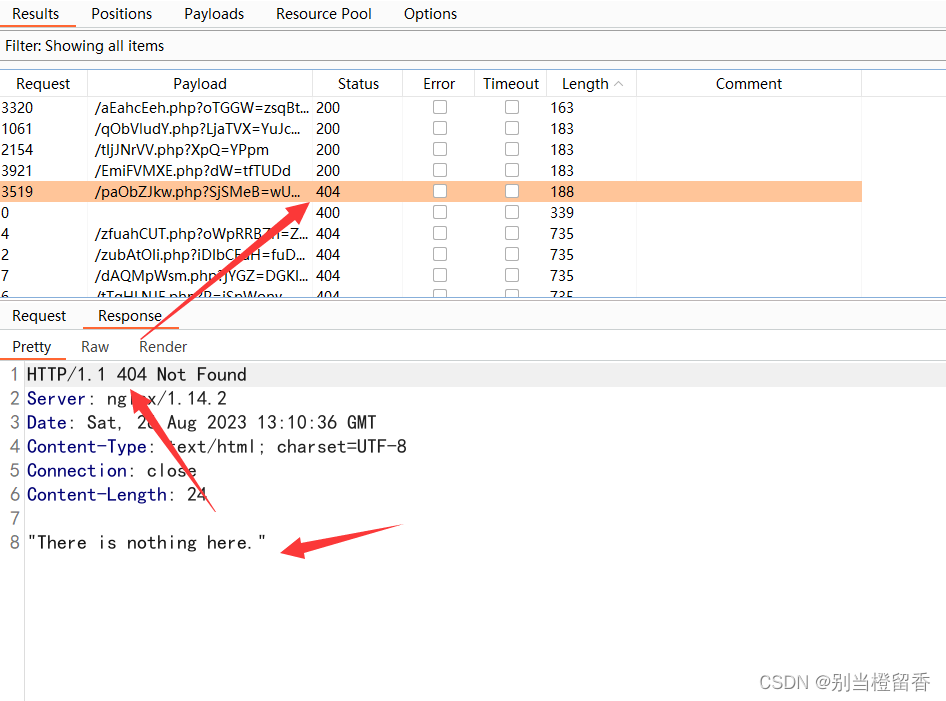
Task: Click the Date header line
Action: pyautogui.click(x=202, y=422)
